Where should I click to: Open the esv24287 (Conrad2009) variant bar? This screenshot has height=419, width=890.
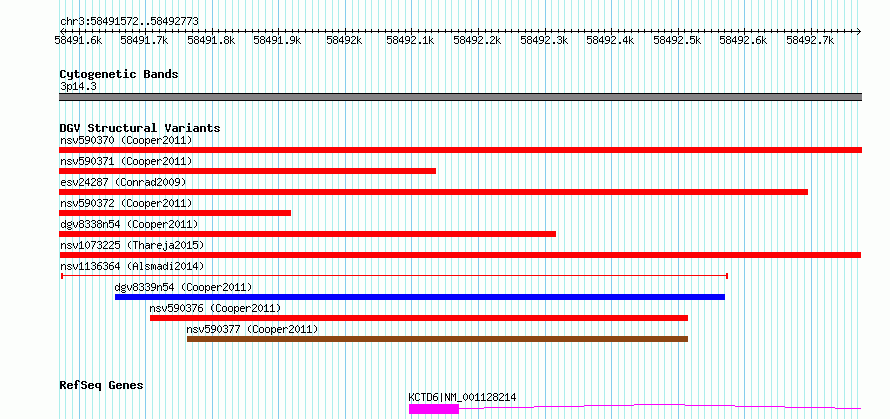[433, 192]
